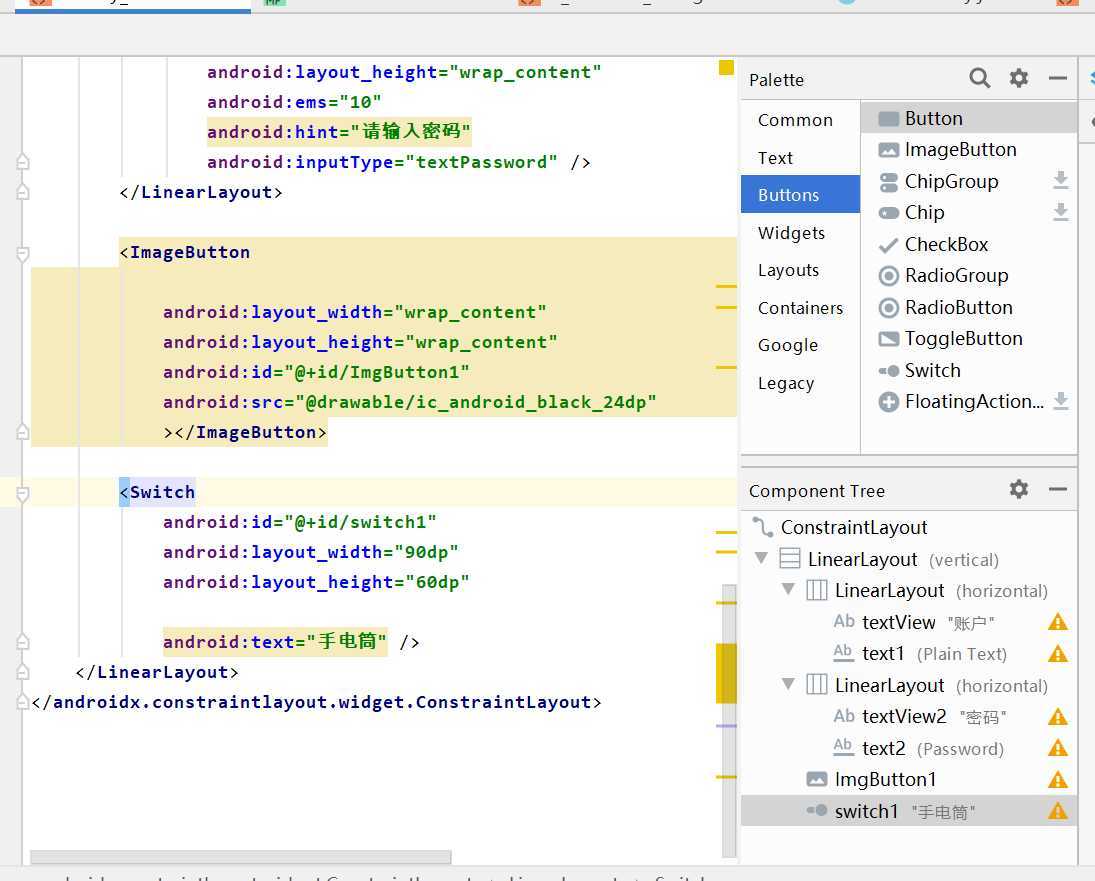This screenshot has height=881, width=1095.
Task: Open the Legacy palette category
Action: tap(800, 383)
